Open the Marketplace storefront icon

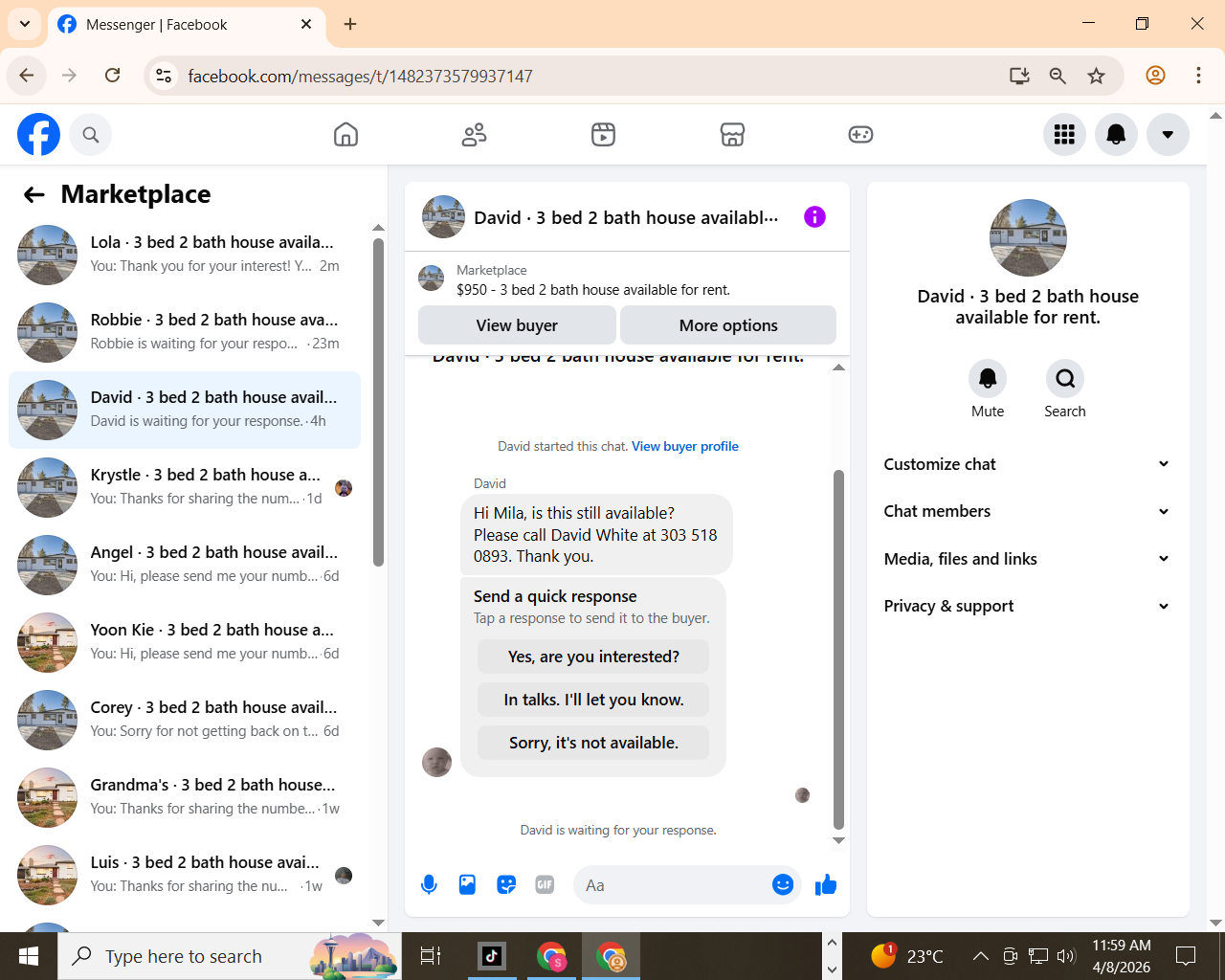click(x=732, y=135)
